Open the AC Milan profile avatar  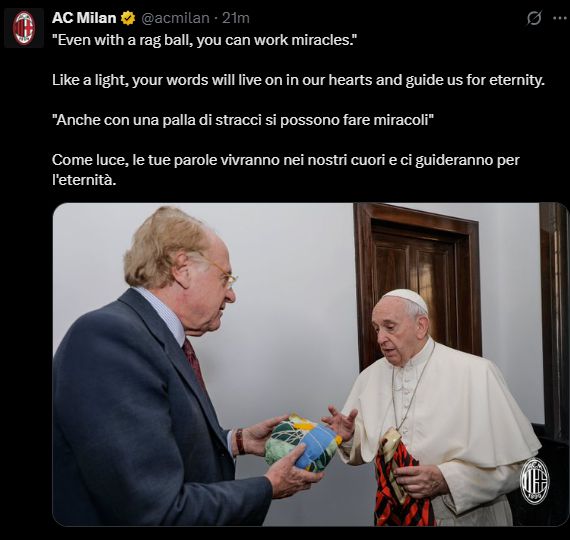point(24,28)
